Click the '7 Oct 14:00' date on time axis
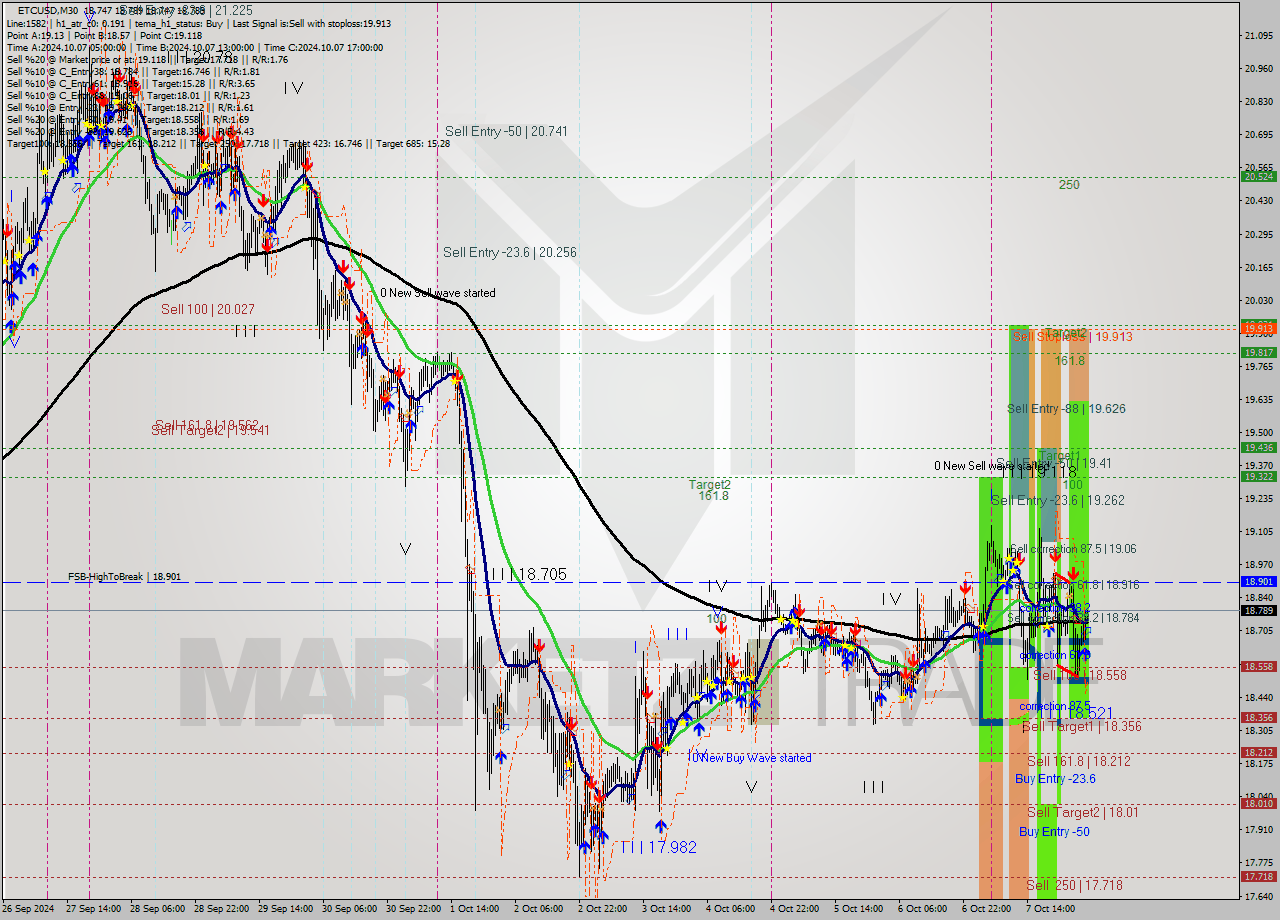Screen dimensions: 1280x920 click(1050, 909)
